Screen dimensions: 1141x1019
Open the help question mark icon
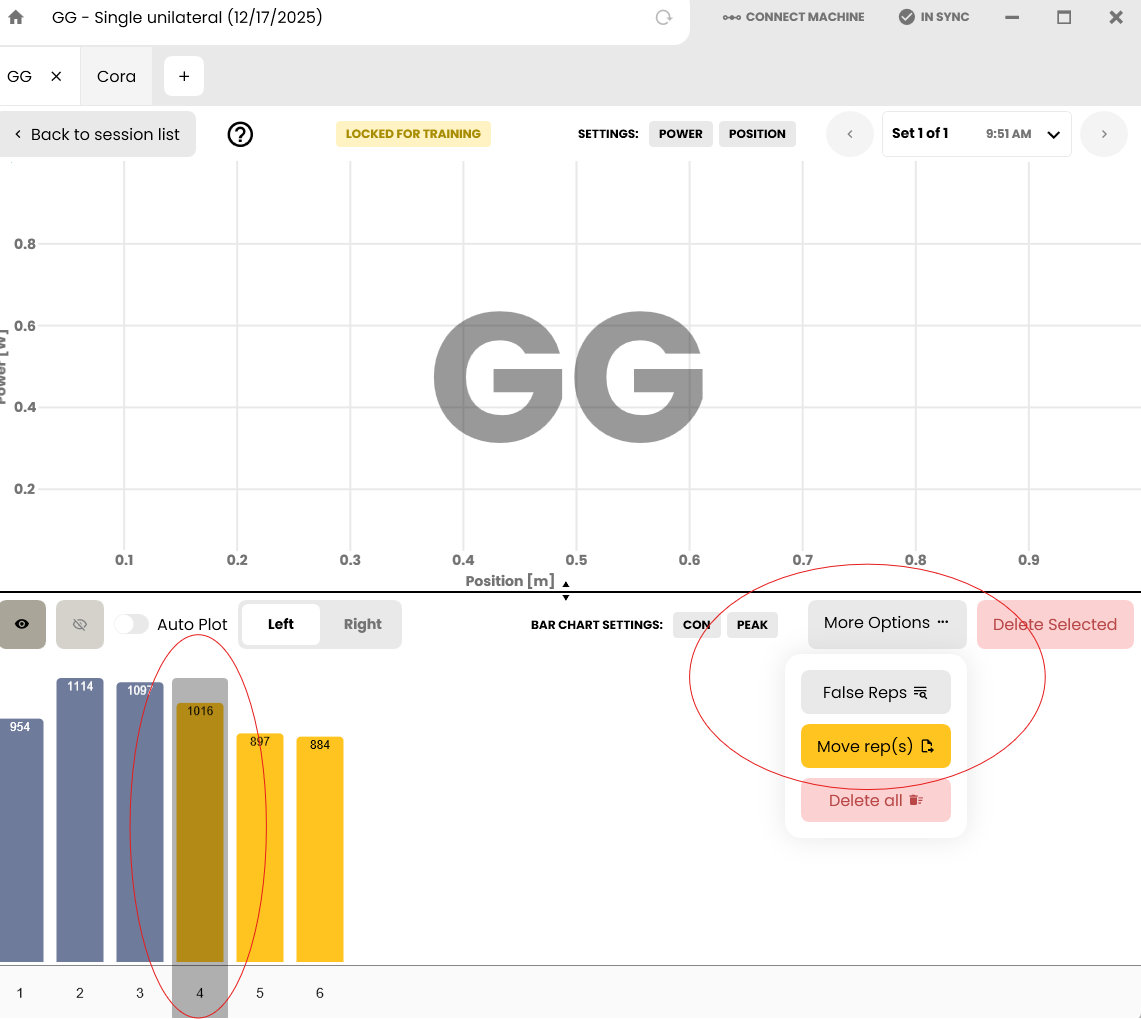click(x=240, y=134)
